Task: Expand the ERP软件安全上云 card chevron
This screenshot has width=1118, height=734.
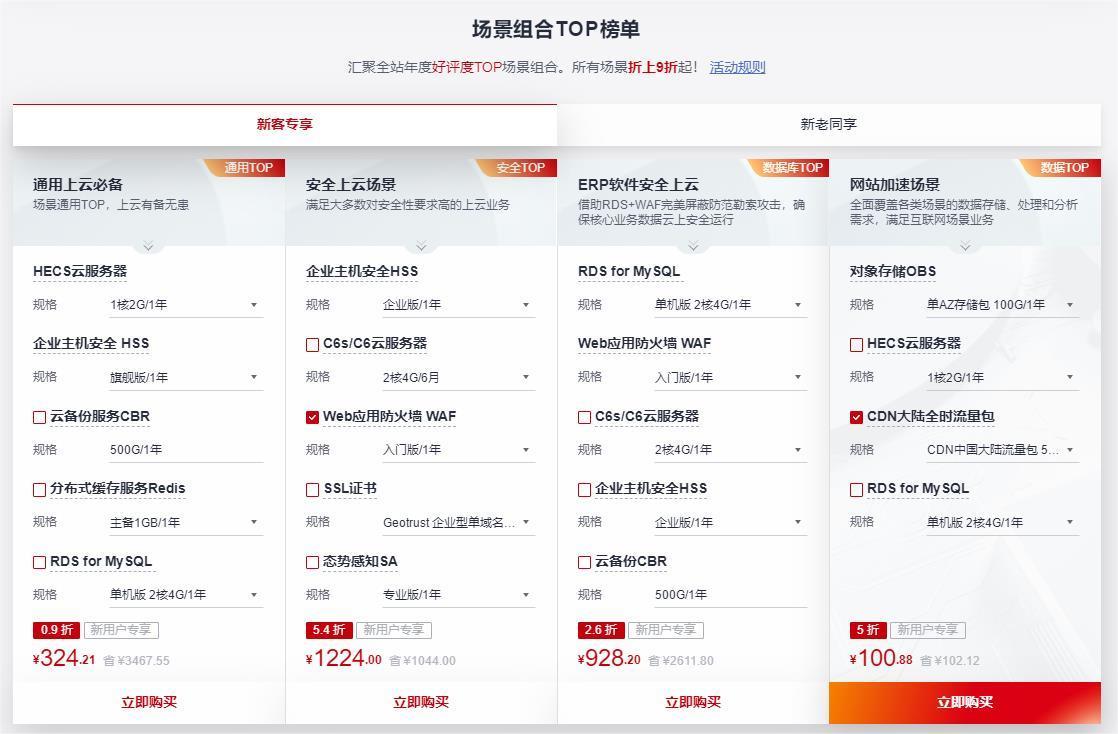Action: point(693,246)
